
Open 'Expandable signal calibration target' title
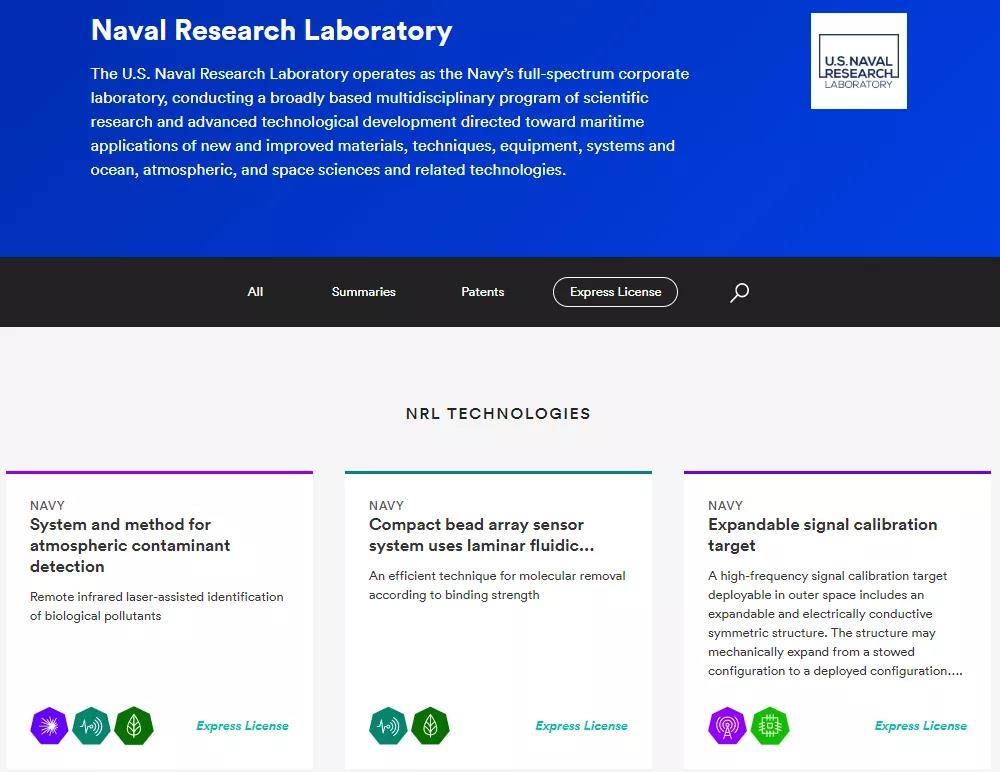823,535
